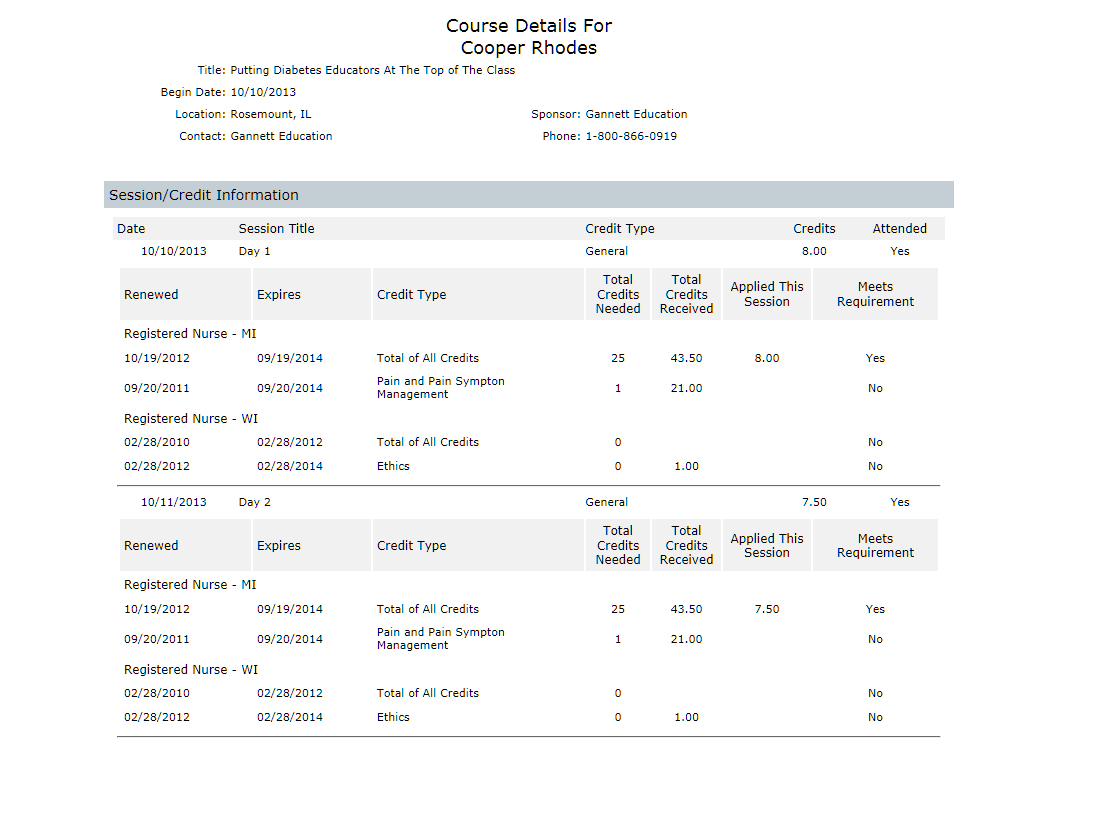This screenshot has height=820, width=1093.
Task: Click the Sponsor value Gannett Education
Action: 636,114
